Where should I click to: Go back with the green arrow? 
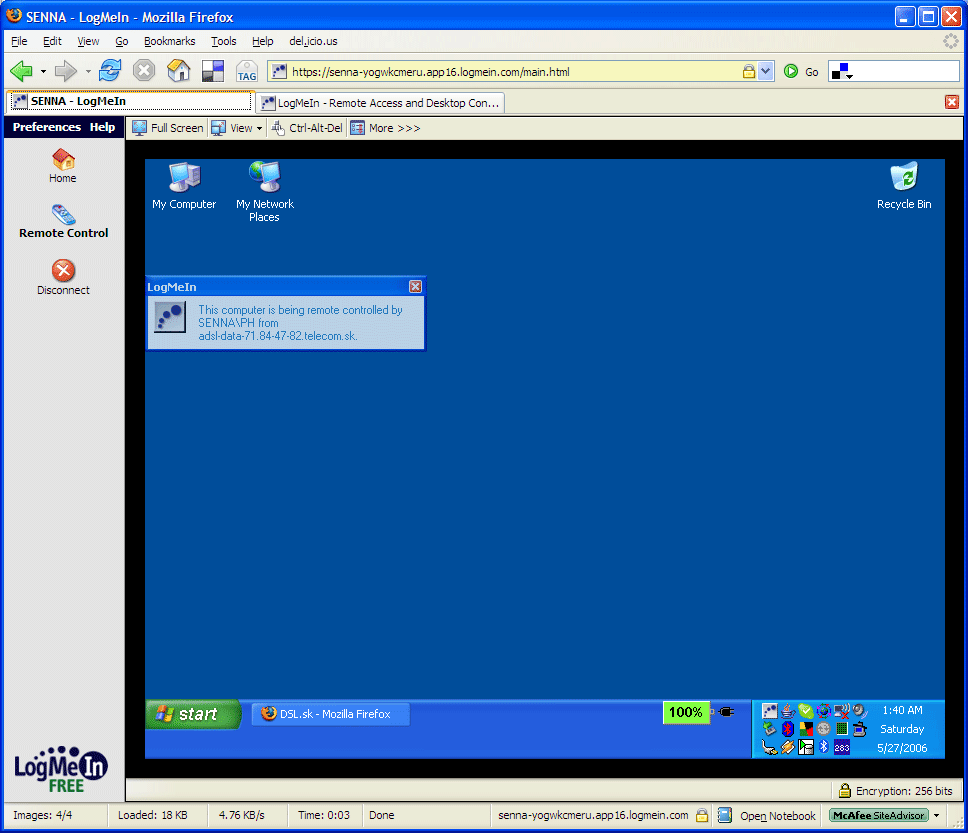click(22, 71)
